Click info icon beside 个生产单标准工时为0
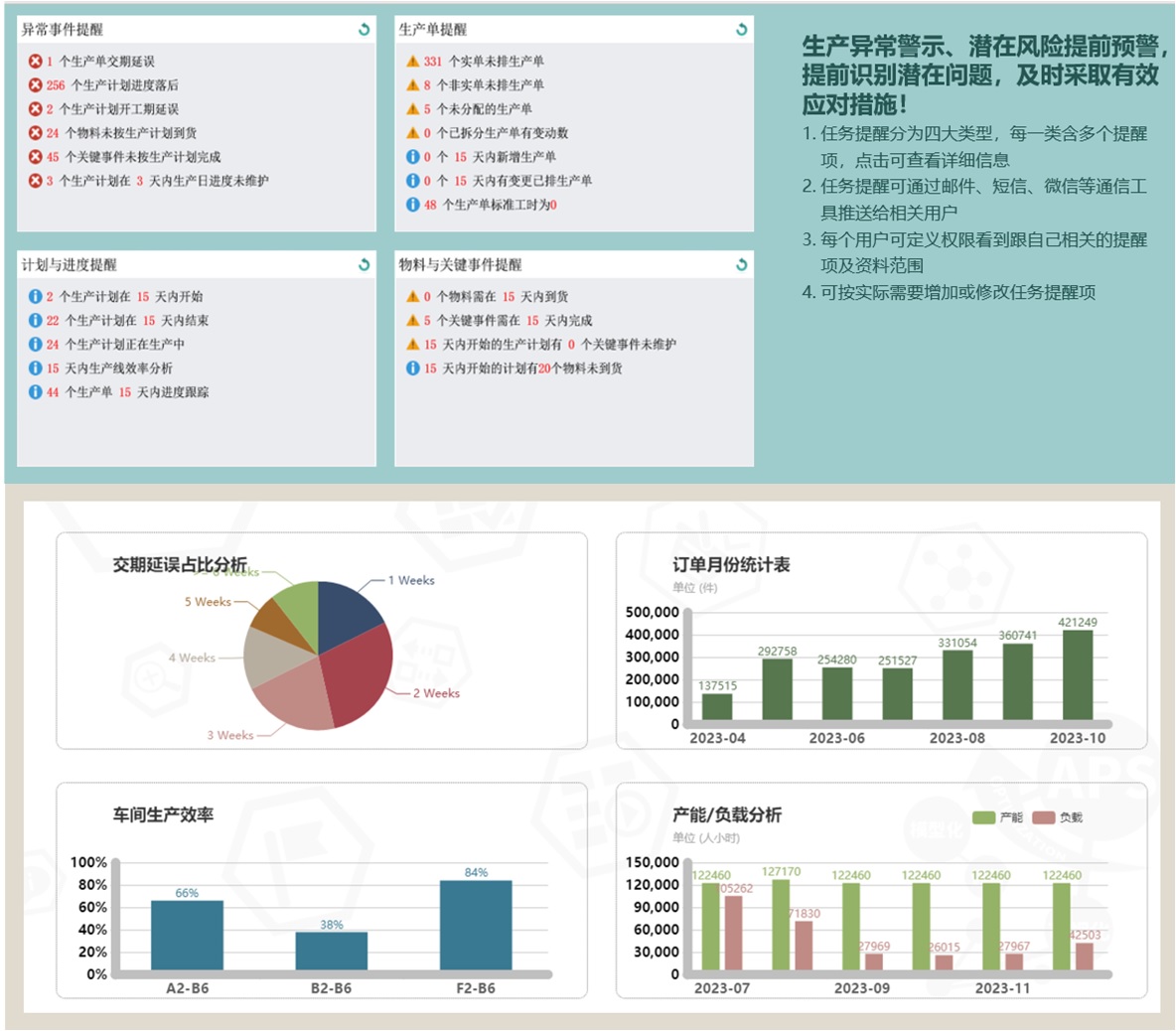Screen dimensions: 1176x1031 pyautogui.click(x=412, y=205)
